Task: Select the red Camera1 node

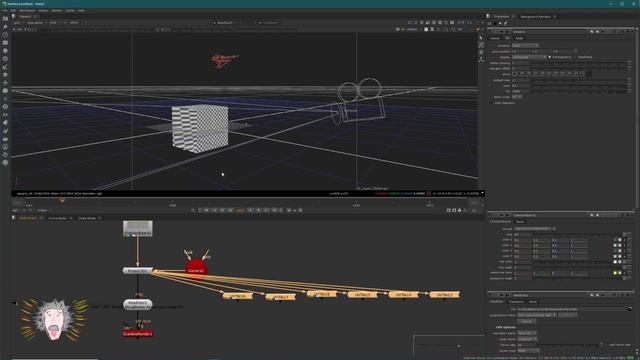Action: pos(196,268)
